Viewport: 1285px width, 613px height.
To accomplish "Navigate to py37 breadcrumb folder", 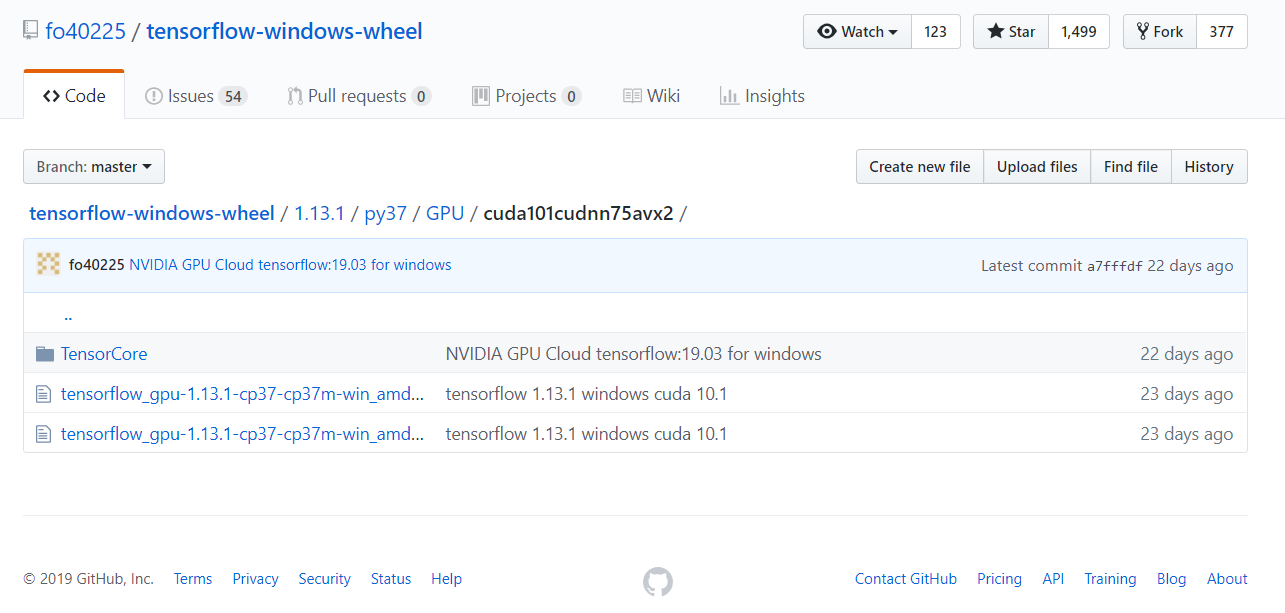I will [385, 213].
